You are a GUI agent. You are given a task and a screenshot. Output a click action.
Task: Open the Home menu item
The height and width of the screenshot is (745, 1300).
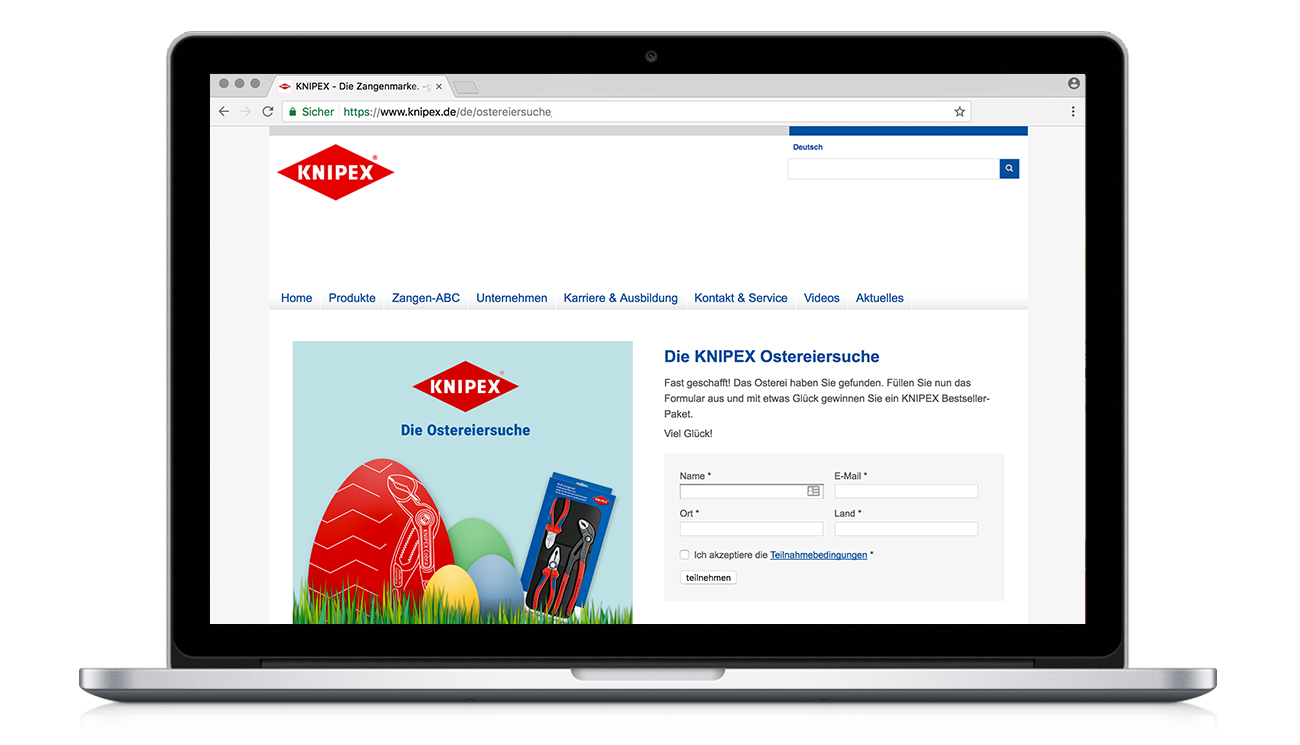297,298
